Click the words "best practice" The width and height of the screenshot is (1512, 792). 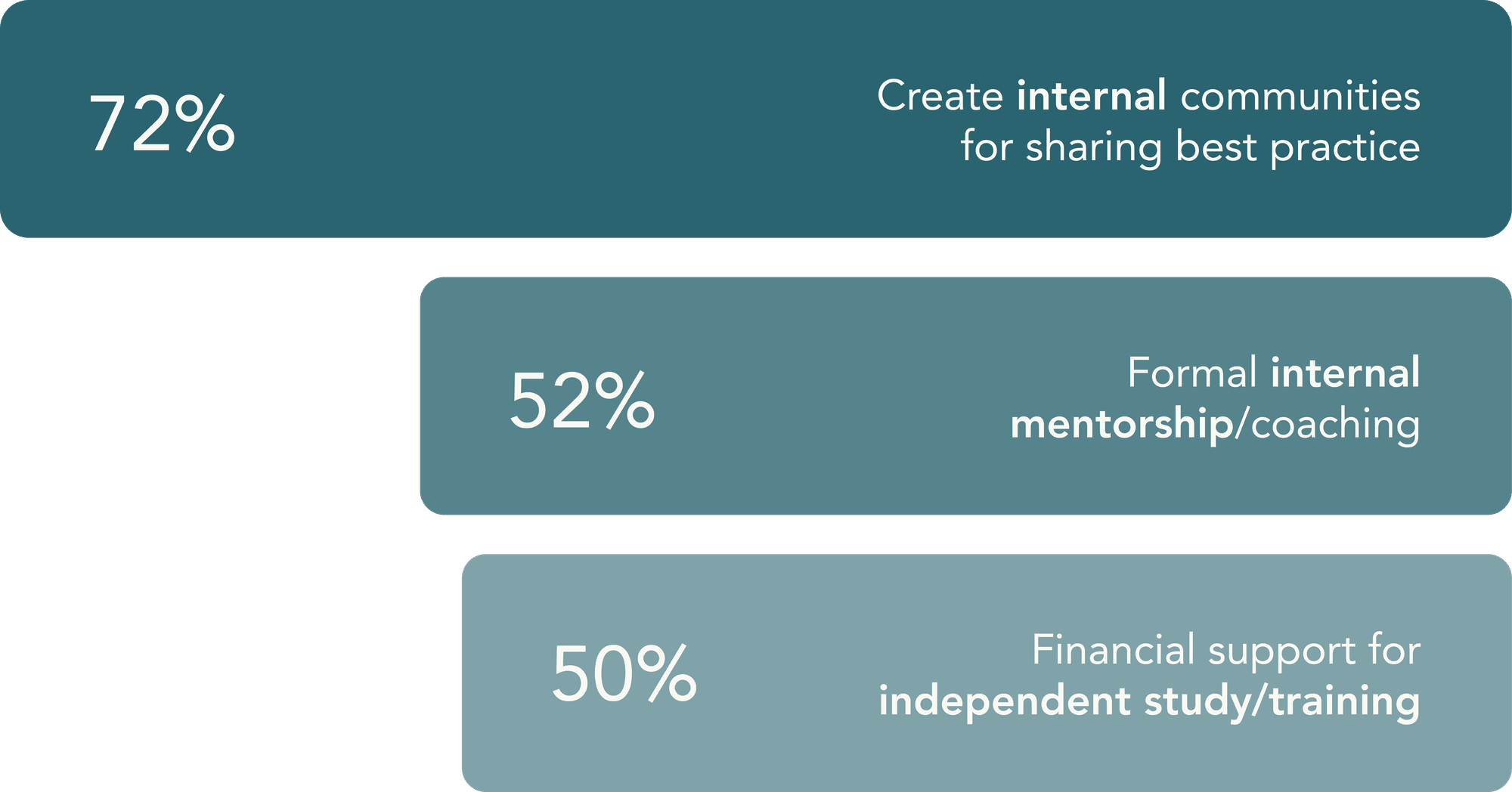[x=1298, y=148]
